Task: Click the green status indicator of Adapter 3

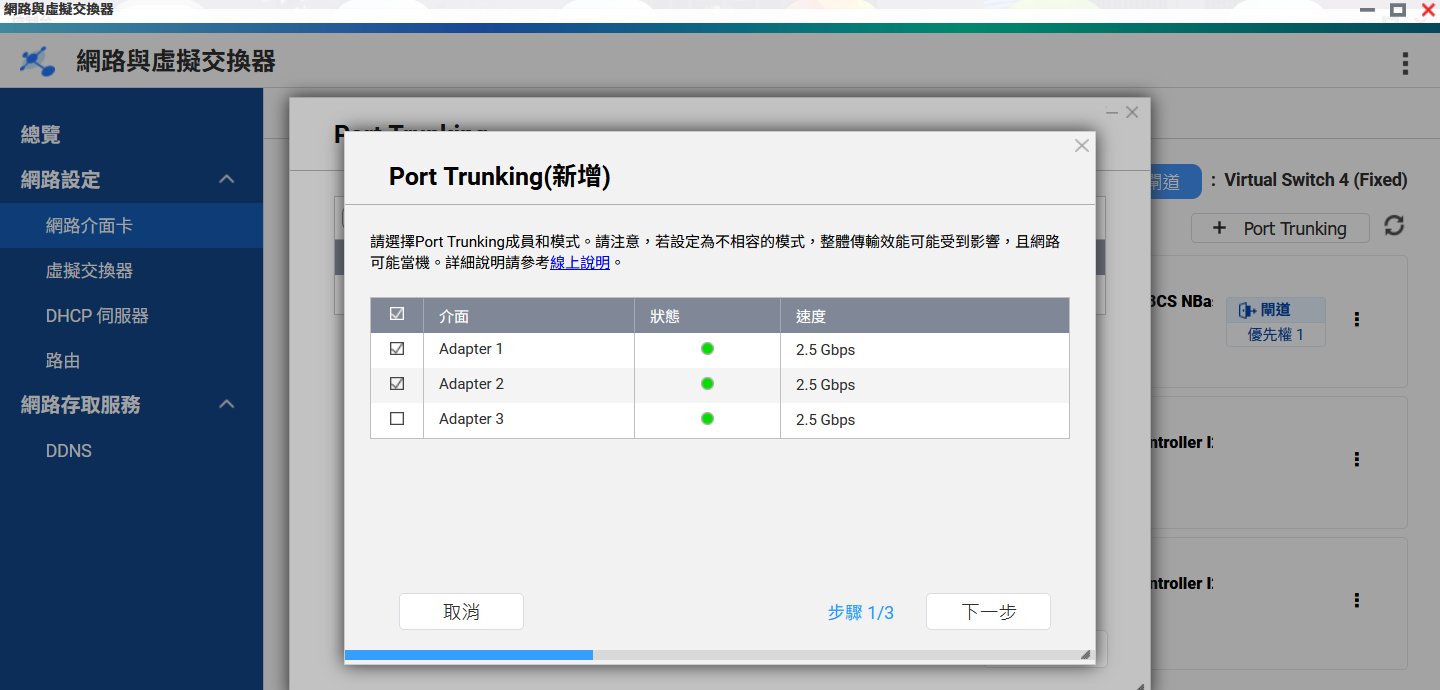Action: tap(707, 419)
